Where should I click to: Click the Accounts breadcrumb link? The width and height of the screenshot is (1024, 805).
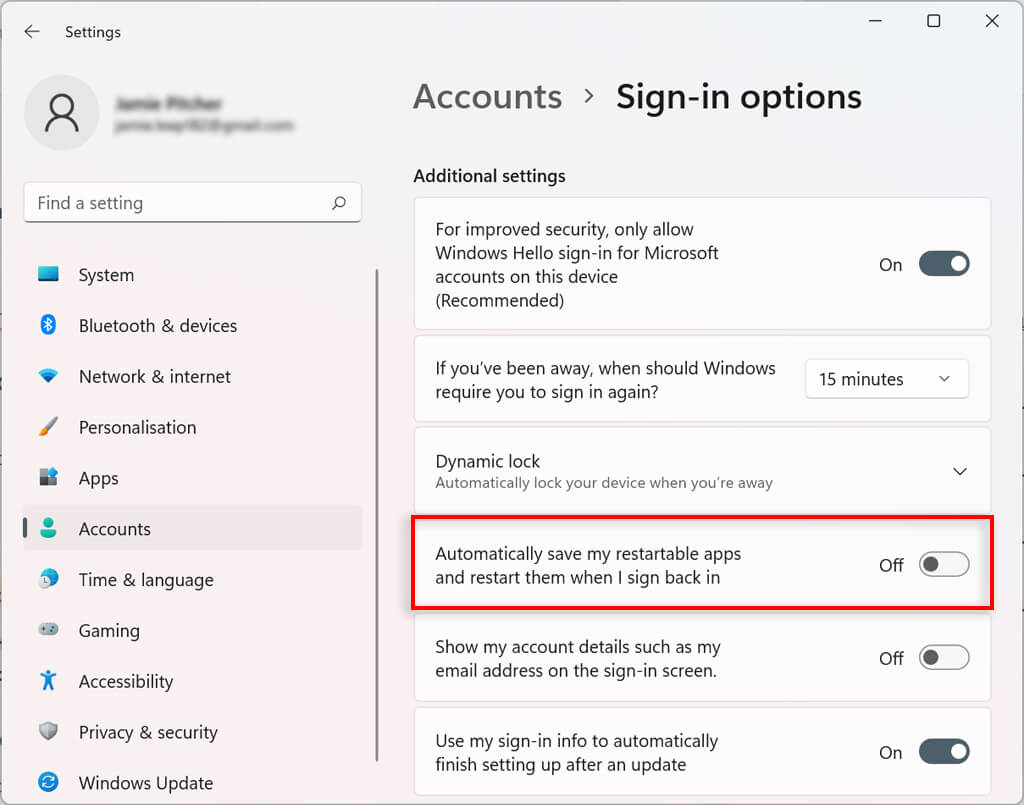point(488,97)
